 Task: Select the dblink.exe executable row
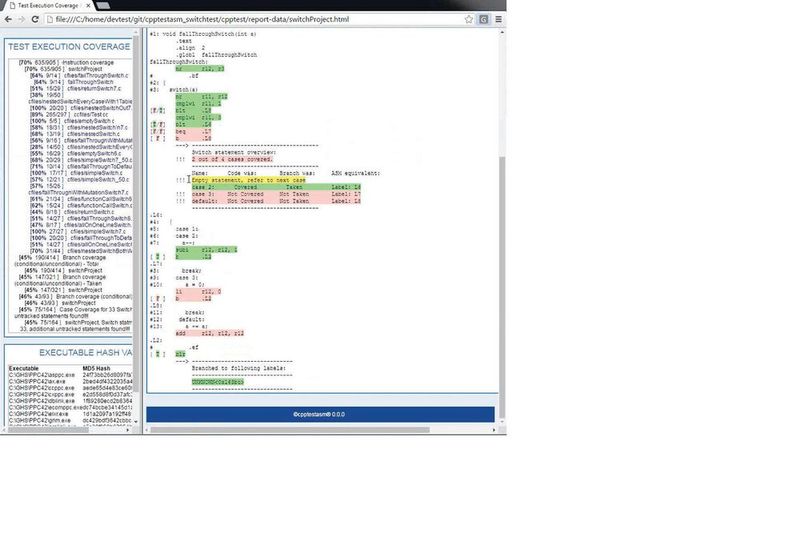(70, 401)
